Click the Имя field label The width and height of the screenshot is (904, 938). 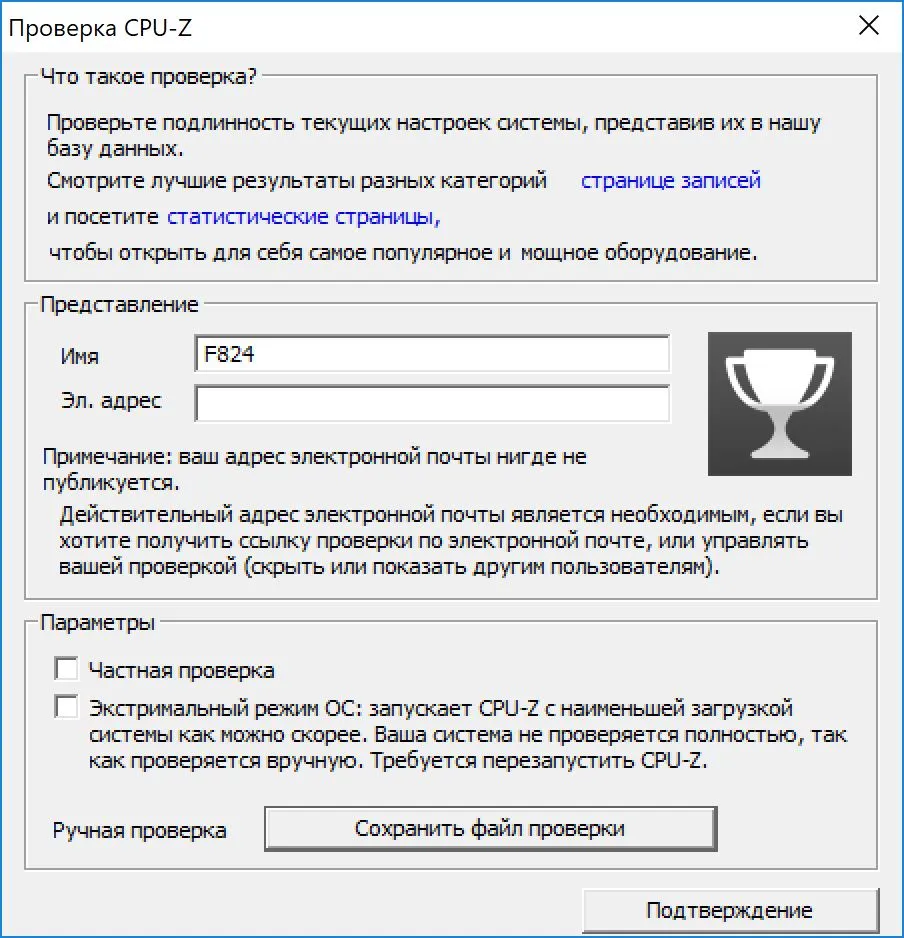(x=80, y=356)
